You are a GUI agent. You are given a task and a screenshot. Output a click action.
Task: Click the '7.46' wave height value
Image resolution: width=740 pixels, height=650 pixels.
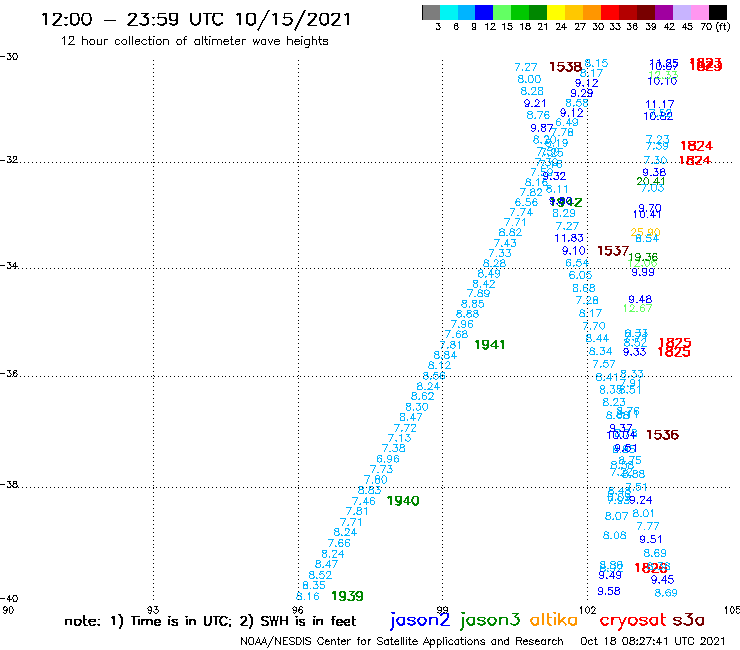(x=363, y=501)
